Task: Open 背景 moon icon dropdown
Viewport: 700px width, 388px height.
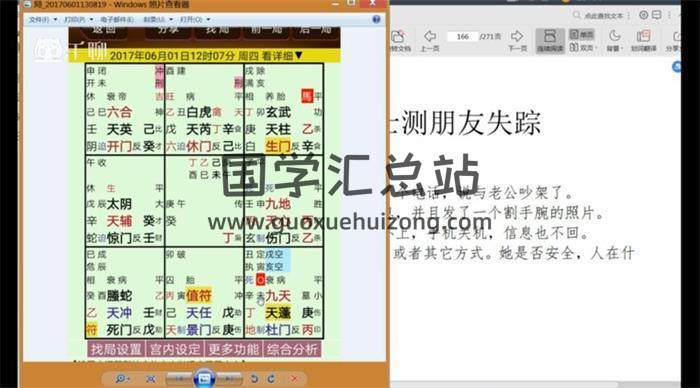Action: point(614,41)
